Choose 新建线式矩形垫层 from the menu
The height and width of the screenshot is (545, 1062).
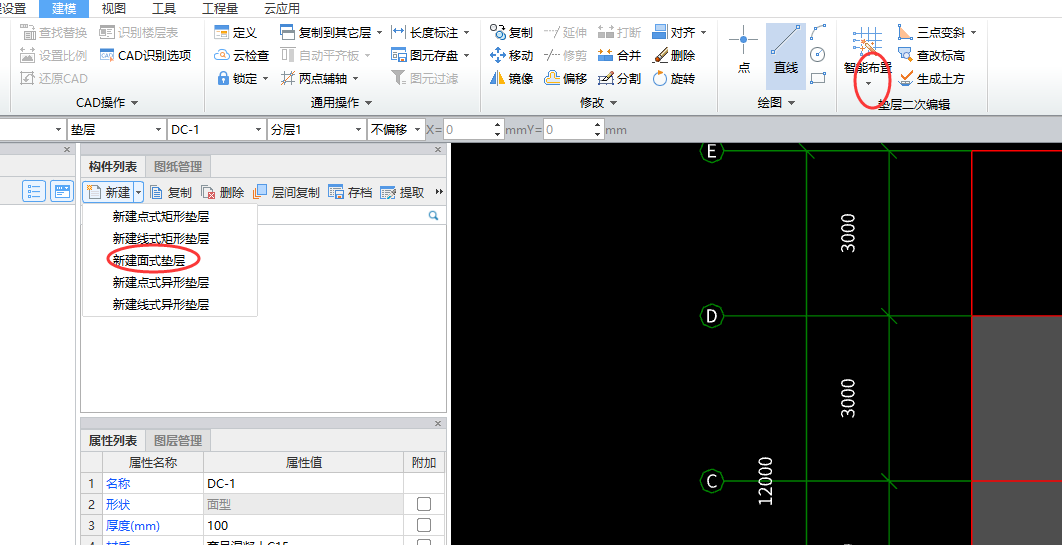click(x=161, y=239)
